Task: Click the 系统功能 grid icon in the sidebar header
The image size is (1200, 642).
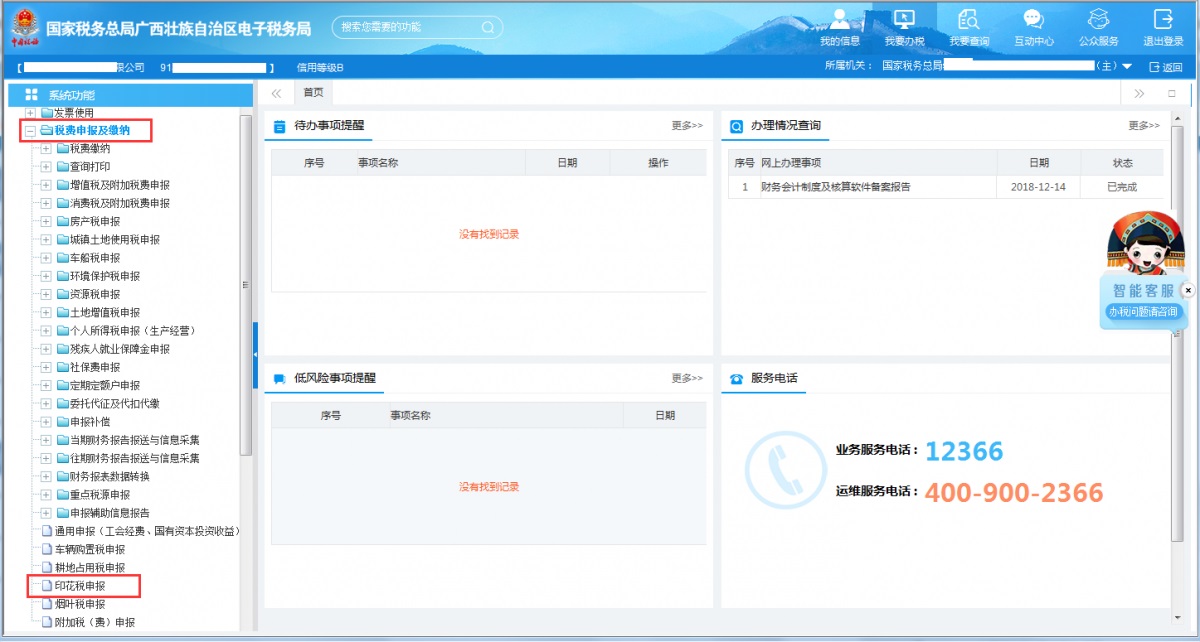Action: coord(31,94)
